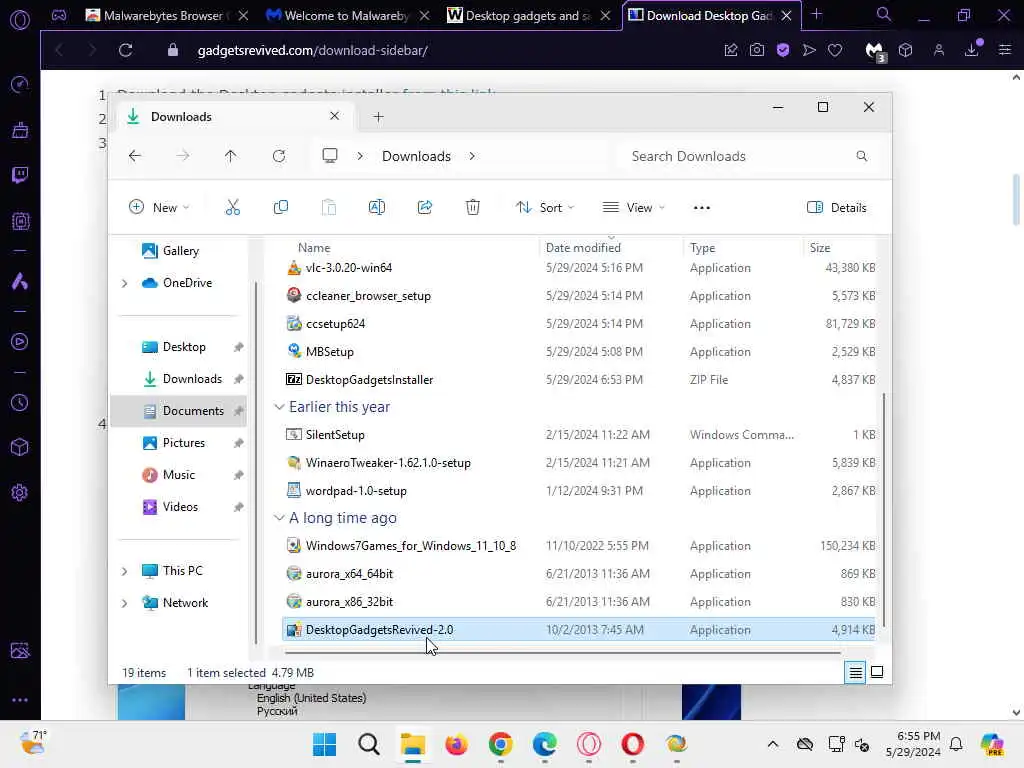This screenshot has height=768, width=1024.
Task: Open Opera GX sidebar settings gear
Action: point(20,492)
